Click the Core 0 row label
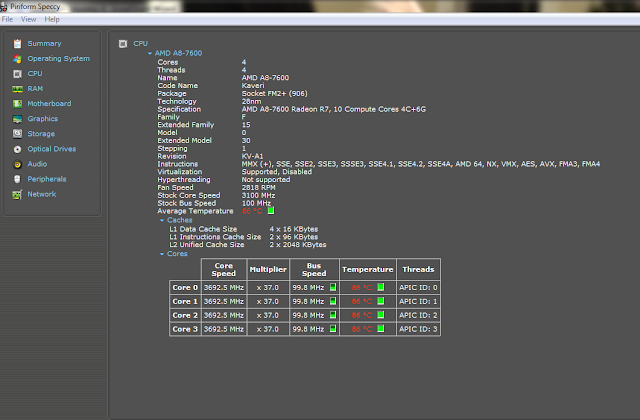Screen dimensions: 640x420 [x=185, y=288]
